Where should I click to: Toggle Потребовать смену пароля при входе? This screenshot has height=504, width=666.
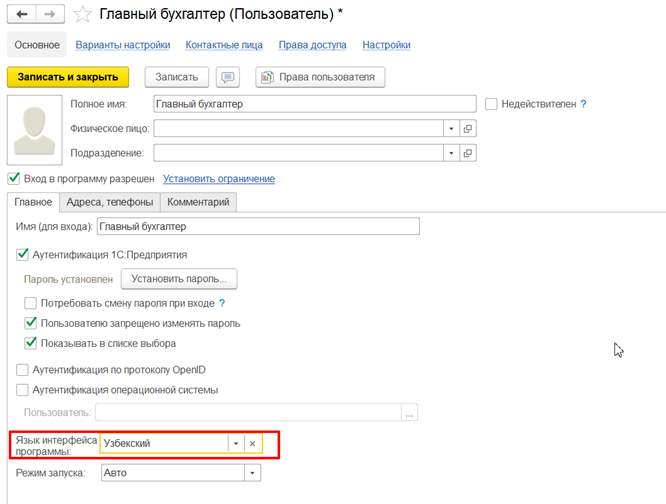click(x=31, y=303)
